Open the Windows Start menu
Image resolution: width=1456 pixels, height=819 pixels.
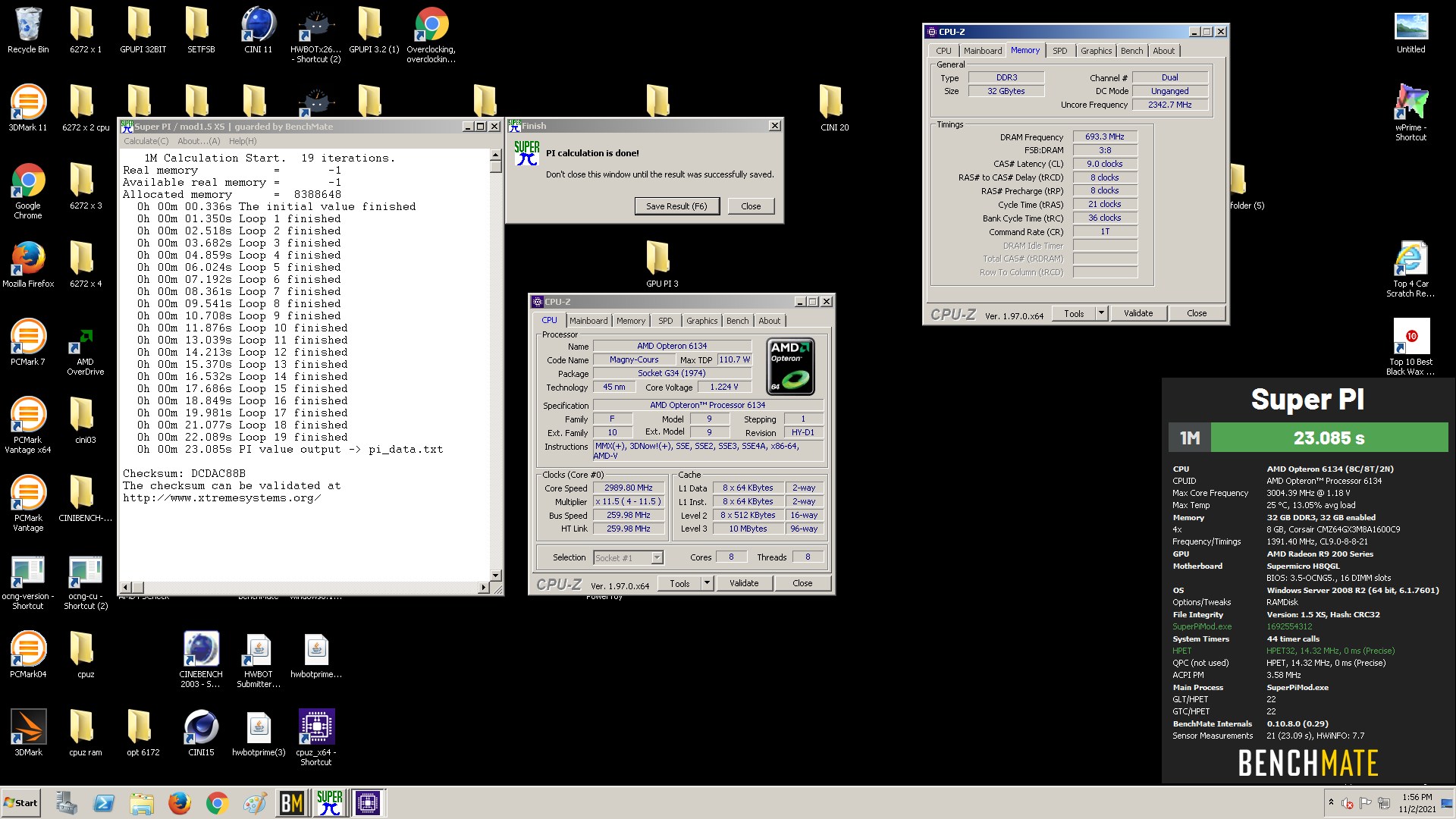coord(20,803)
